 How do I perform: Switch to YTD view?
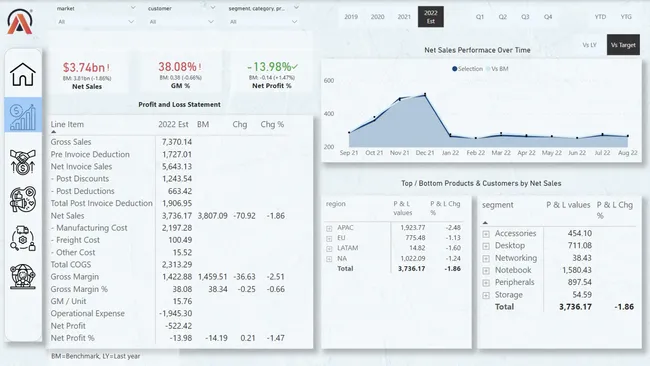(600, 17)
